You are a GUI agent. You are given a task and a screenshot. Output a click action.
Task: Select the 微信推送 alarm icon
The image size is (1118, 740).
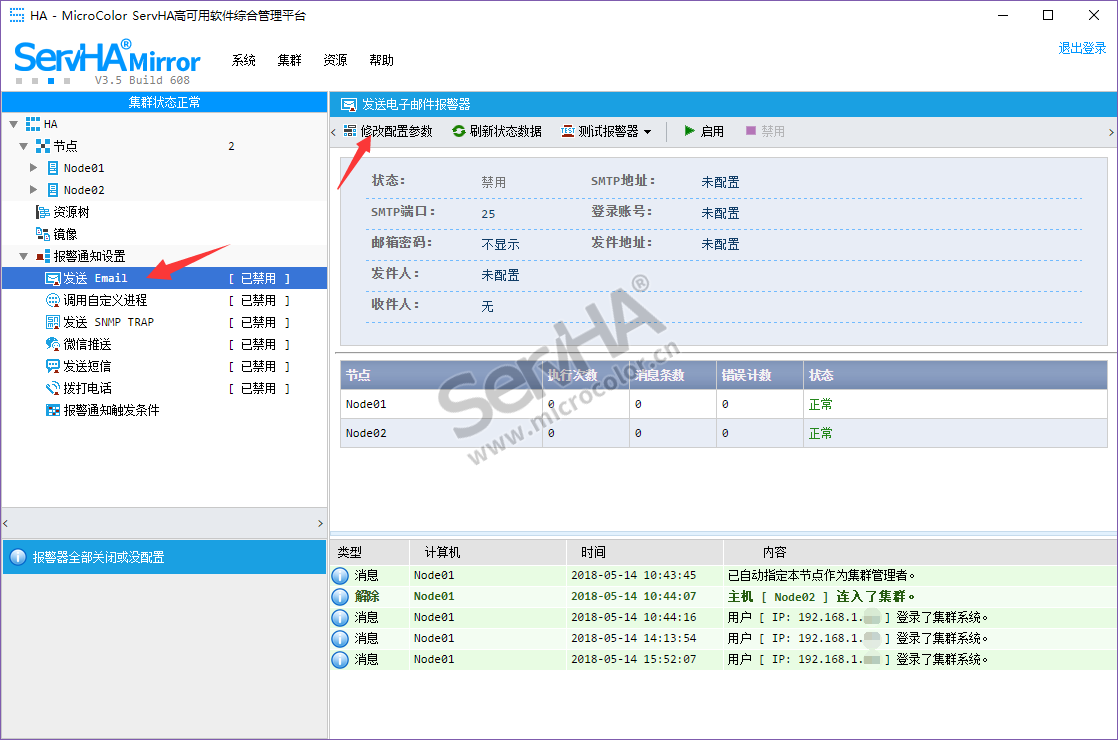(53, 344)
